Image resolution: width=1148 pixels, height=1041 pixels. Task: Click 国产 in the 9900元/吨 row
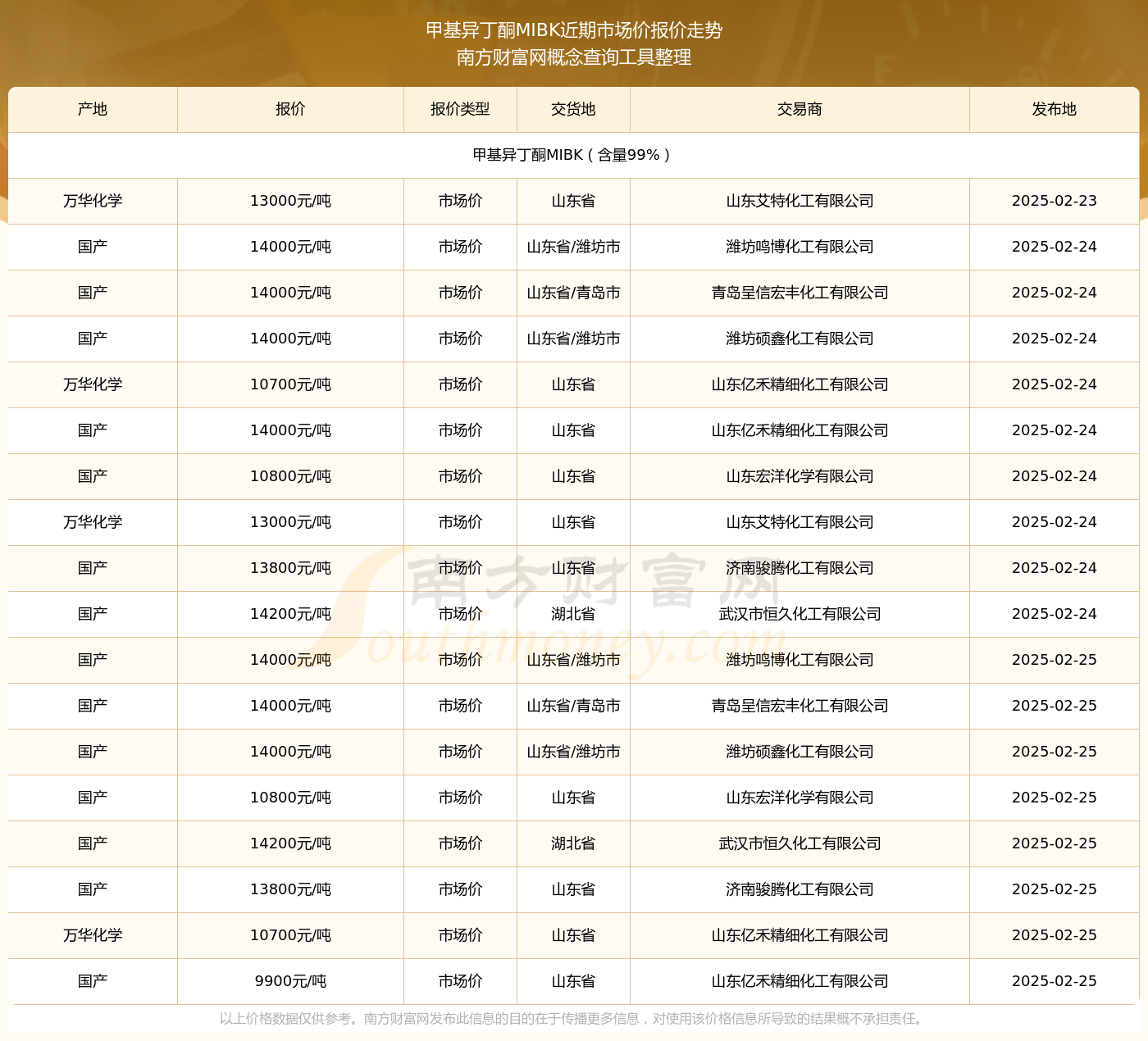93,981
